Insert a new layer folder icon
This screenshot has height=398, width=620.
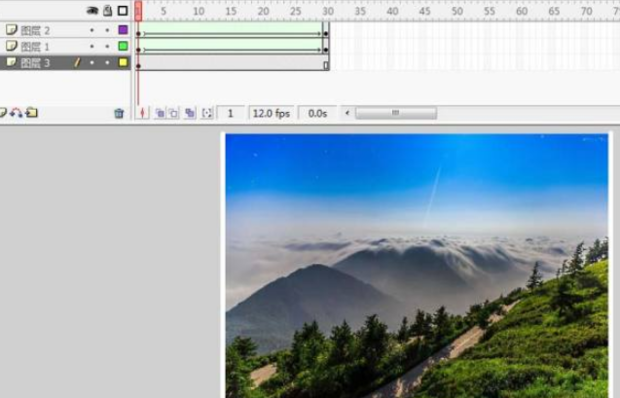tap(32, 113)
